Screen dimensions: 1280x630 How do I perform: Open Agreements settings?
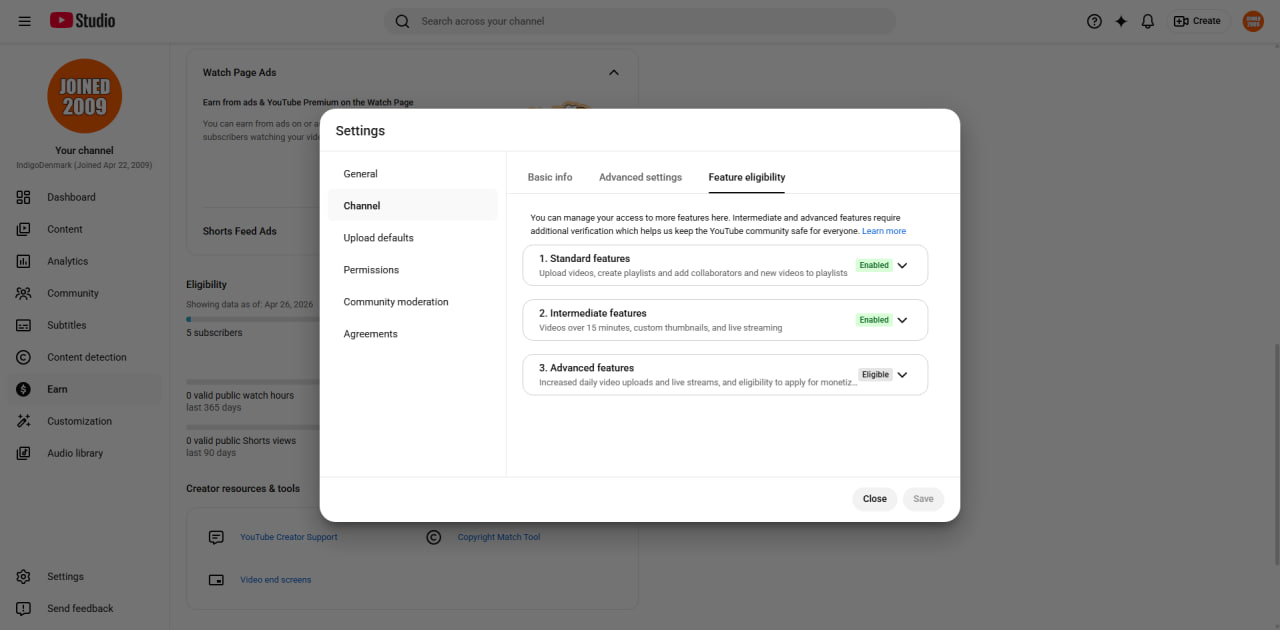pyautogui.click(x=412, y=334)
